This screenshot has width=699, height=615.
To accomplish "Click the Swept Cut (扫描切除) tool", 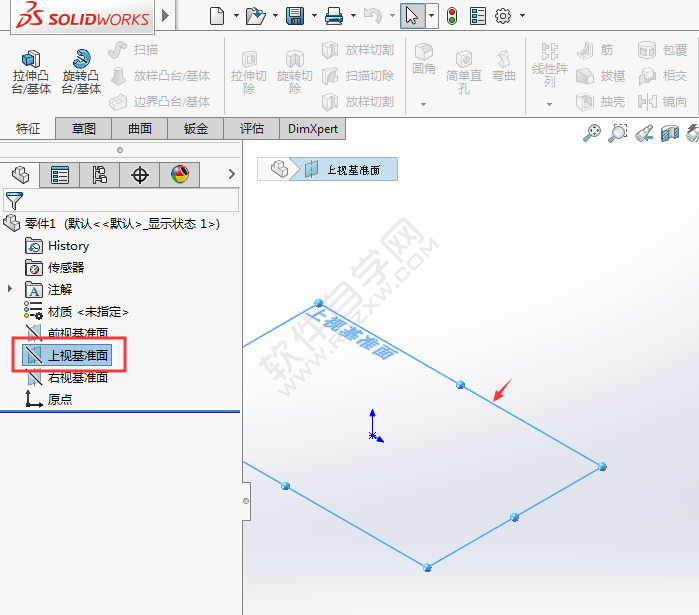I will click(358, 76).
